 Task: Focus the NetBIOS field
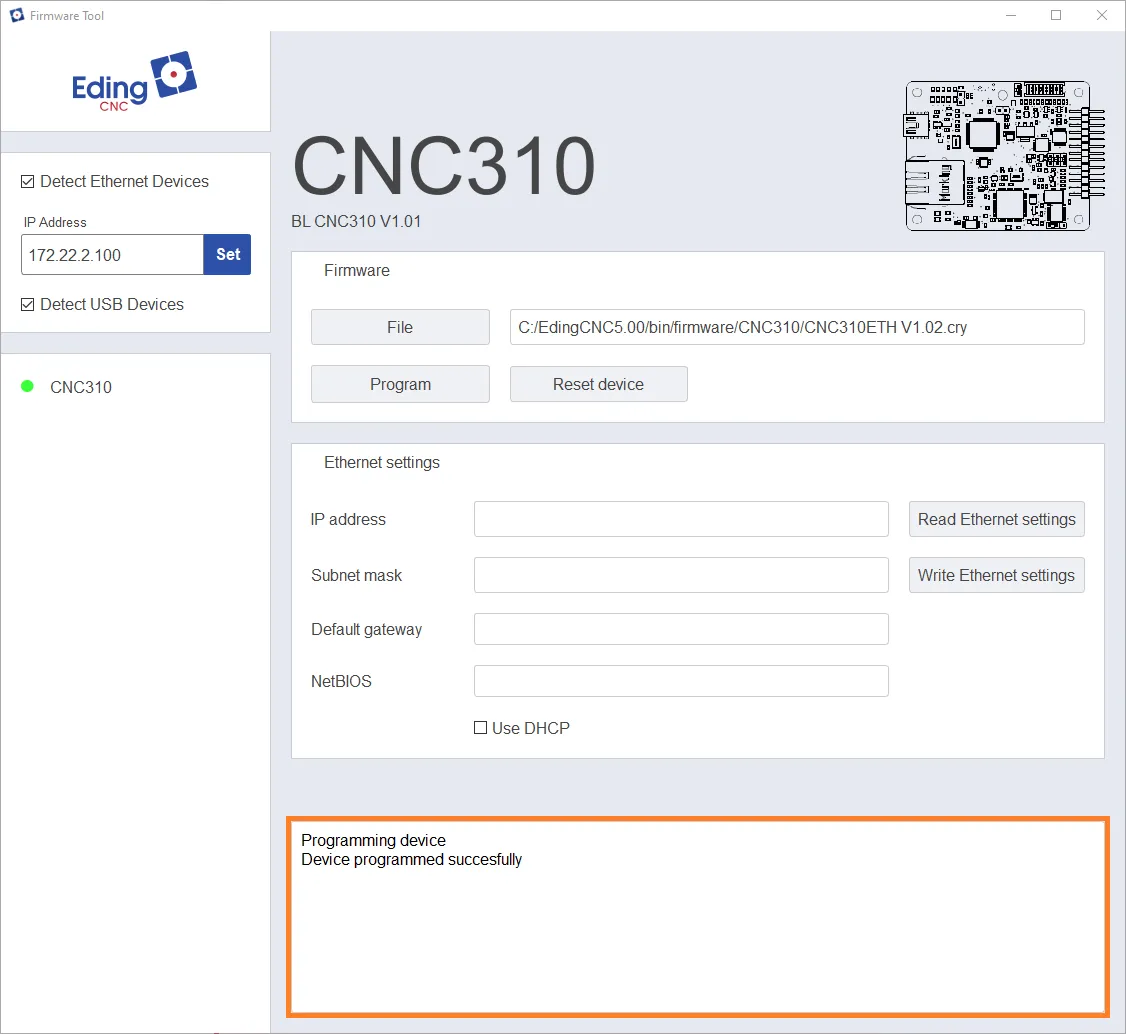point(681,681)
